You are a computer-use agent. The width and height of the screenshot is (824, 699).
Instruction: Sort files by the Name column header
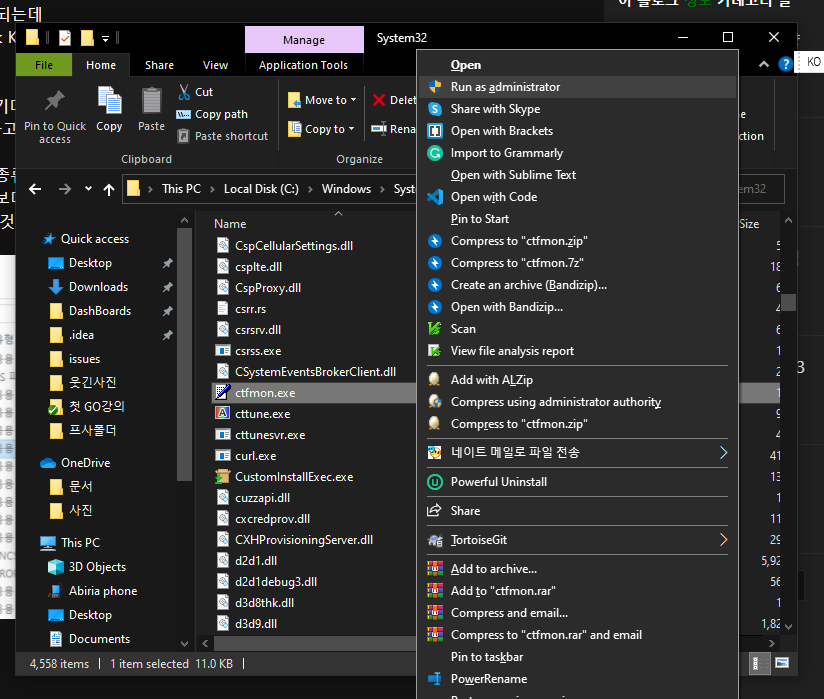coord(230,224)
